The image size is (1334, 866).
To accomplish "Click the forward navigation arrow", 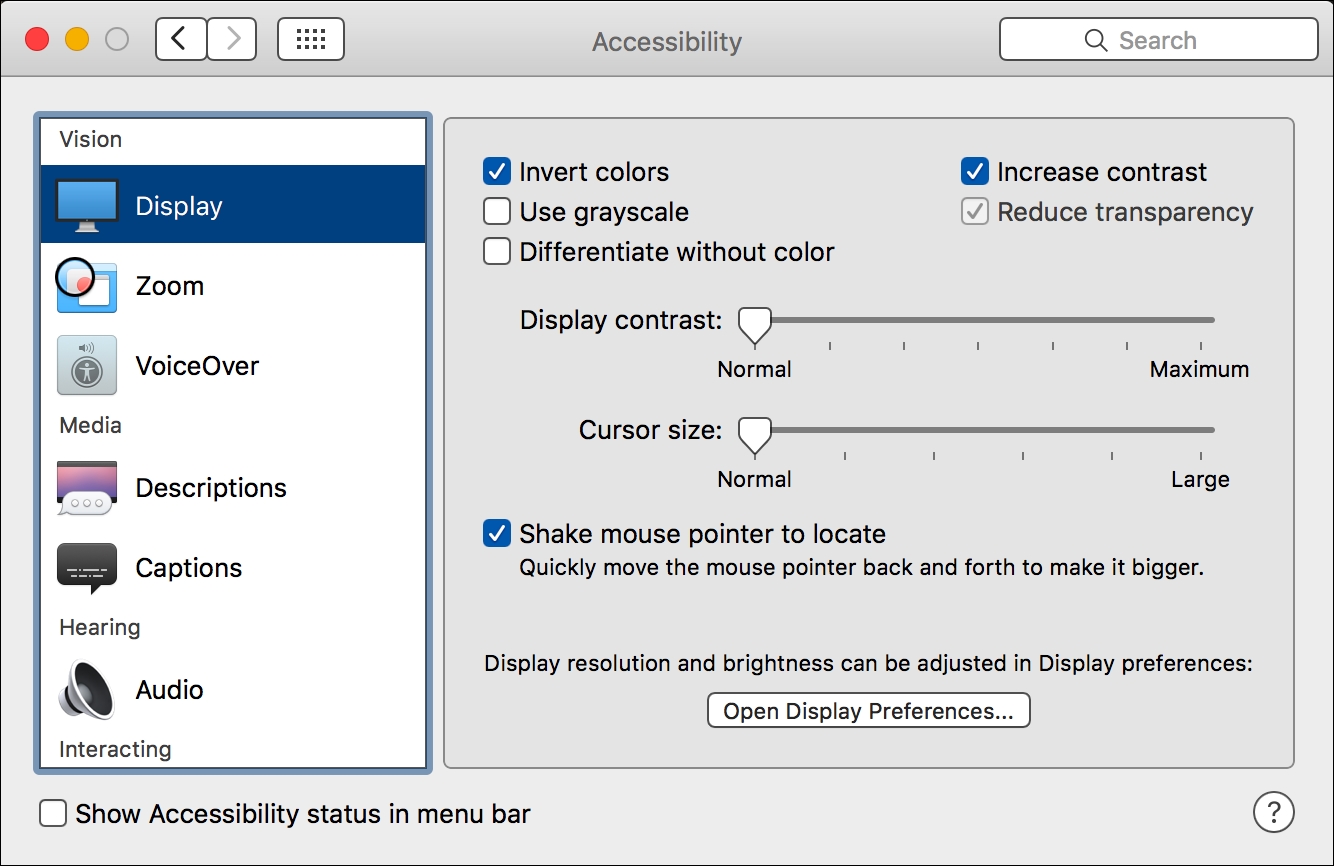I will (x=231, y=39).
